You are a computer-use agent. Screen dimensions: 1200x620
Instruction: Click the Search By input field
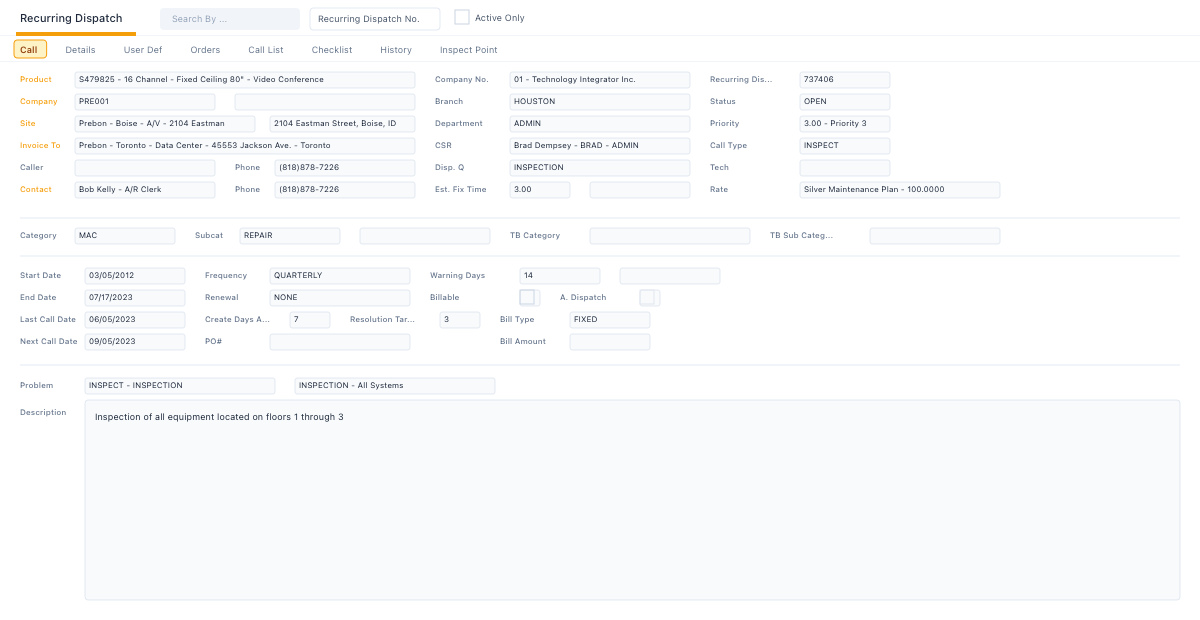(229, 18)
